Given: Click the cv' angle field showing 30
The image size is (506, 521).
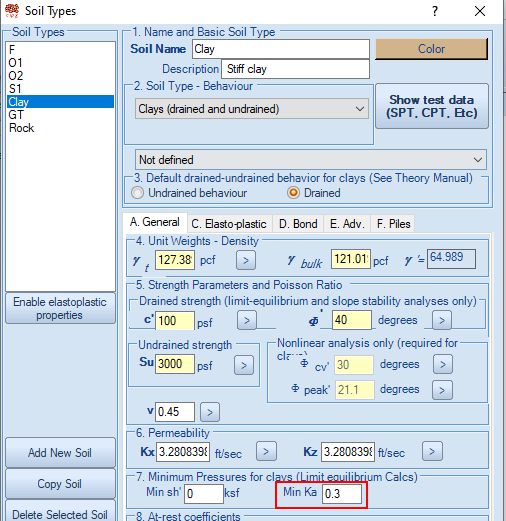Looking at the screenshot, I should coord(354,364).
